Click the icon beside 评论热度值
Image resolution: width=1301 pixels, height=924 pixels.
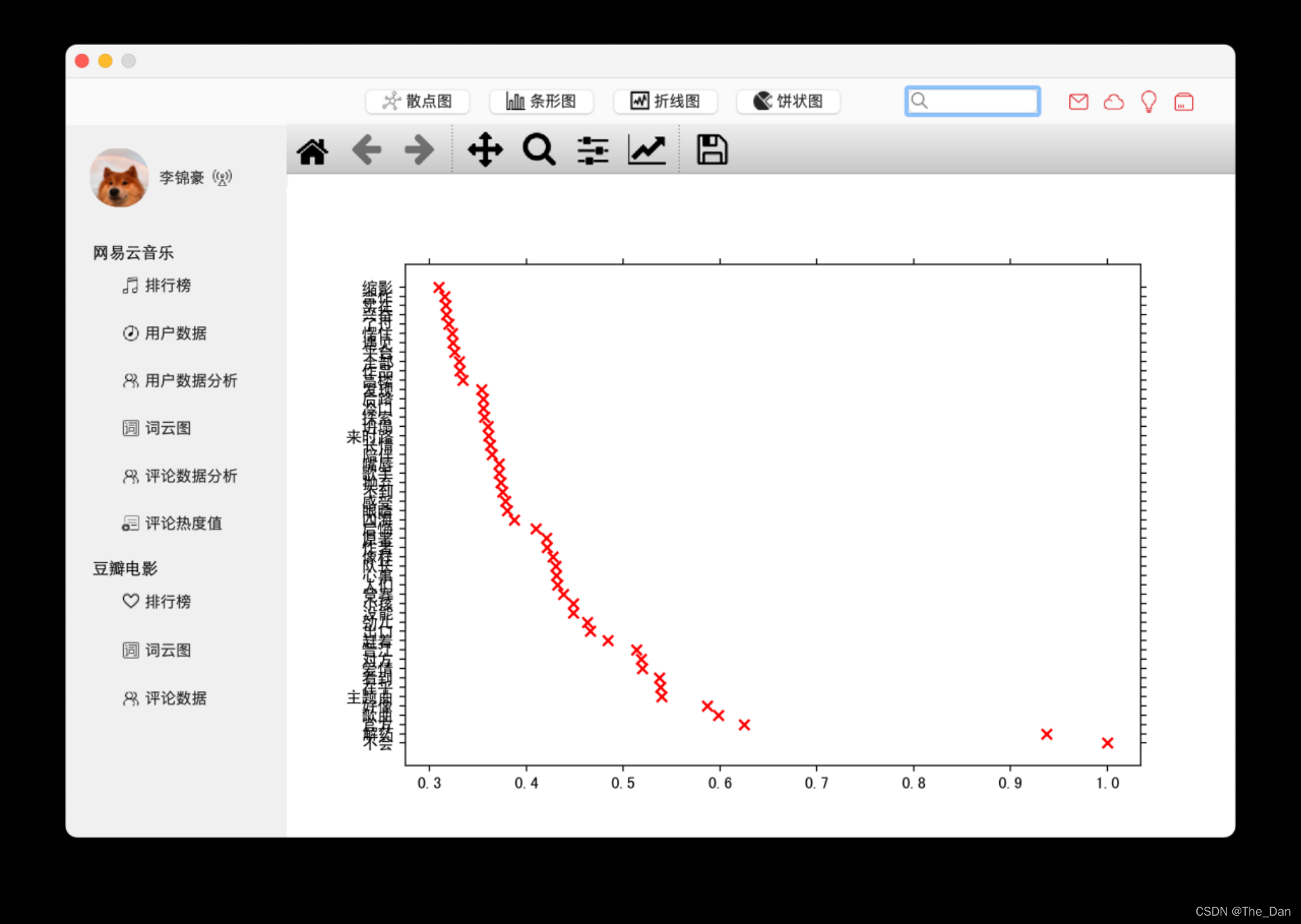click(x=130, y=523)
